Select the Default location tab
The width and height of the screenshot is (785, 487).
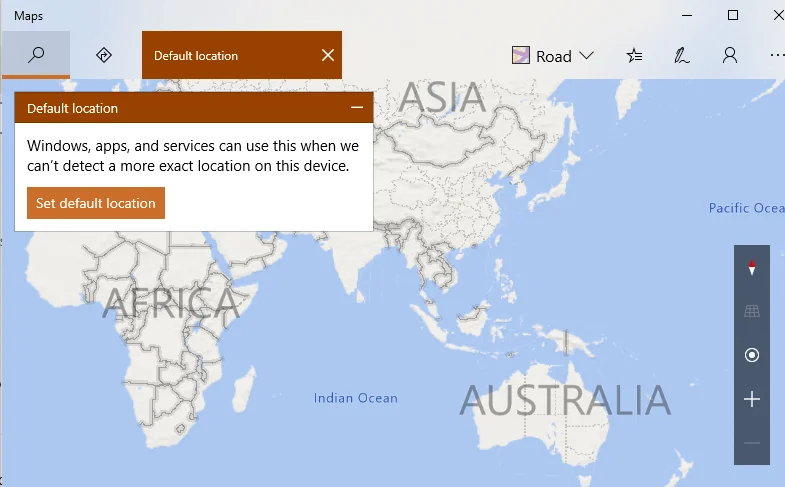(242, 55)
